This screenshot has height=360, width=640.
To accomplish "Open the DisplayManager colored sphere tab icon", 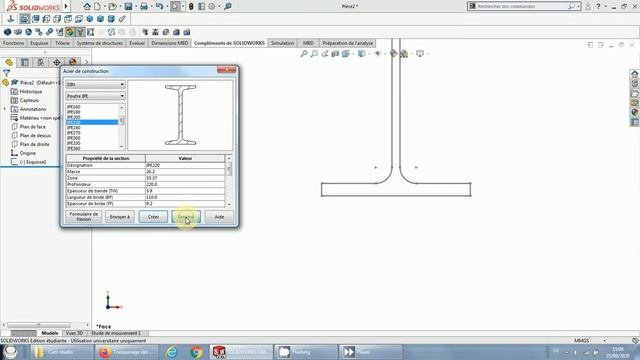I will (73, 62).
